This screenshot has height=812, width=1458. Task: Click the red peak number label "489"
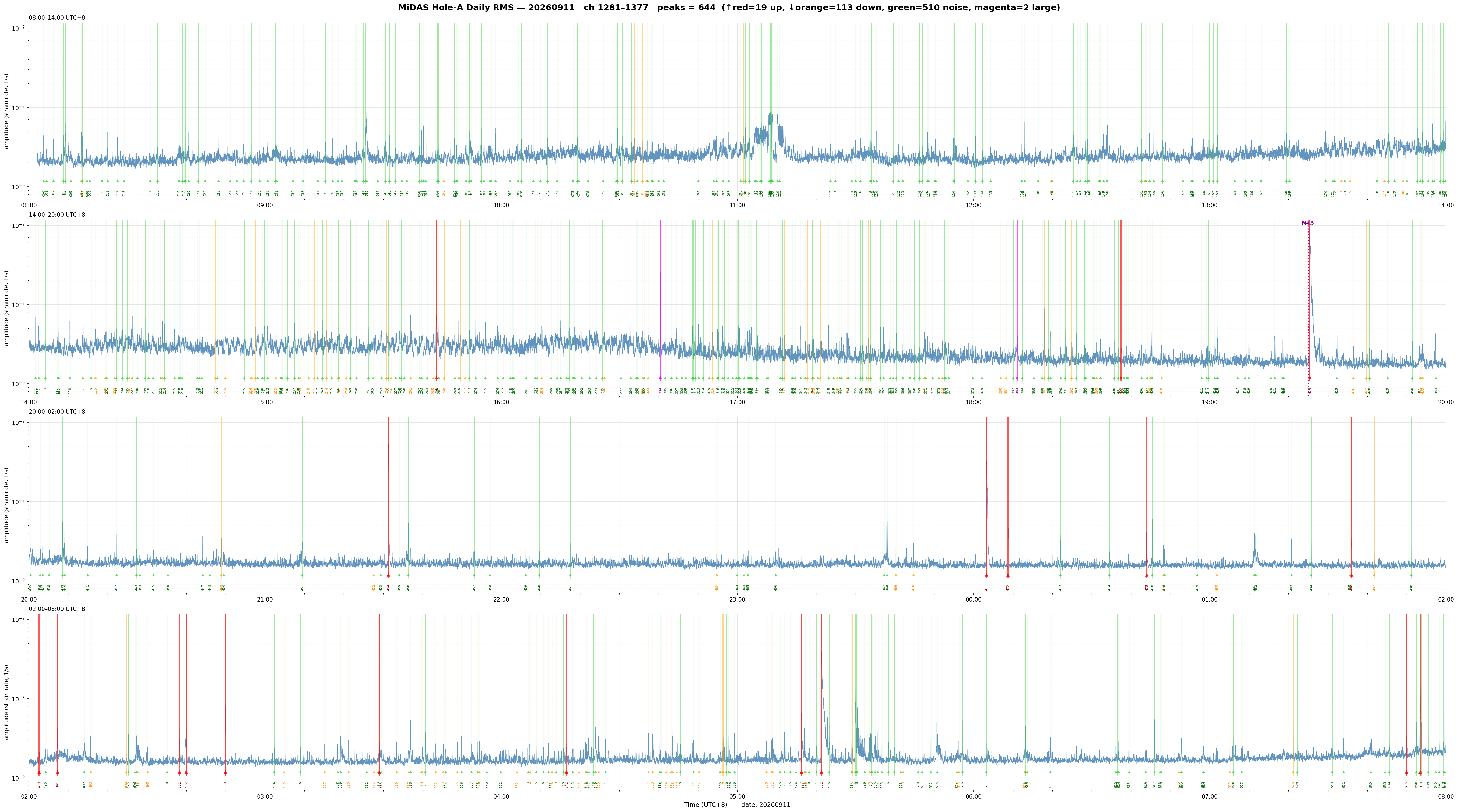(x=39, y=785)
